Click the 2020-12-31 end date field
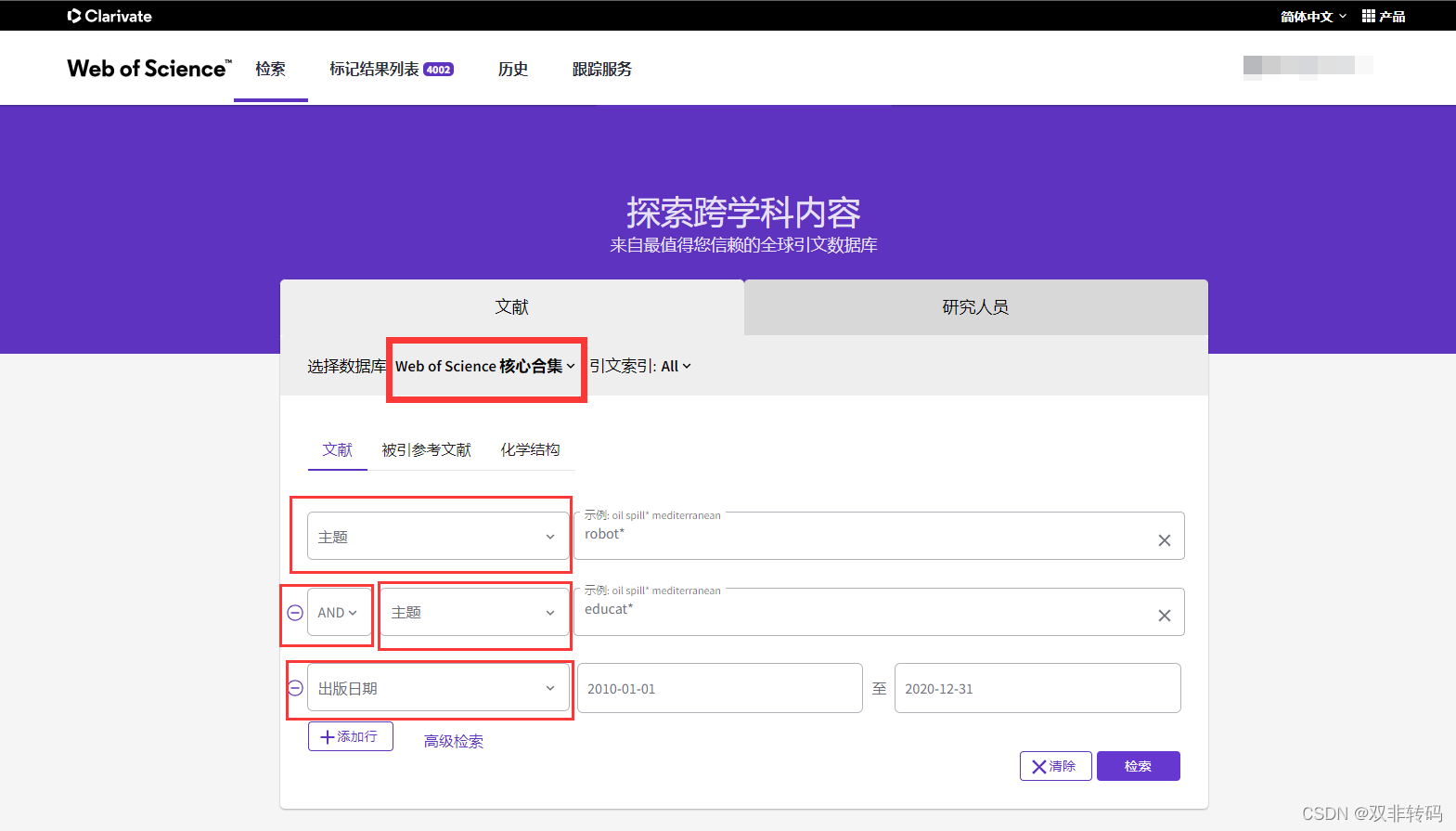1456x831 pixels. (1037, 688)
